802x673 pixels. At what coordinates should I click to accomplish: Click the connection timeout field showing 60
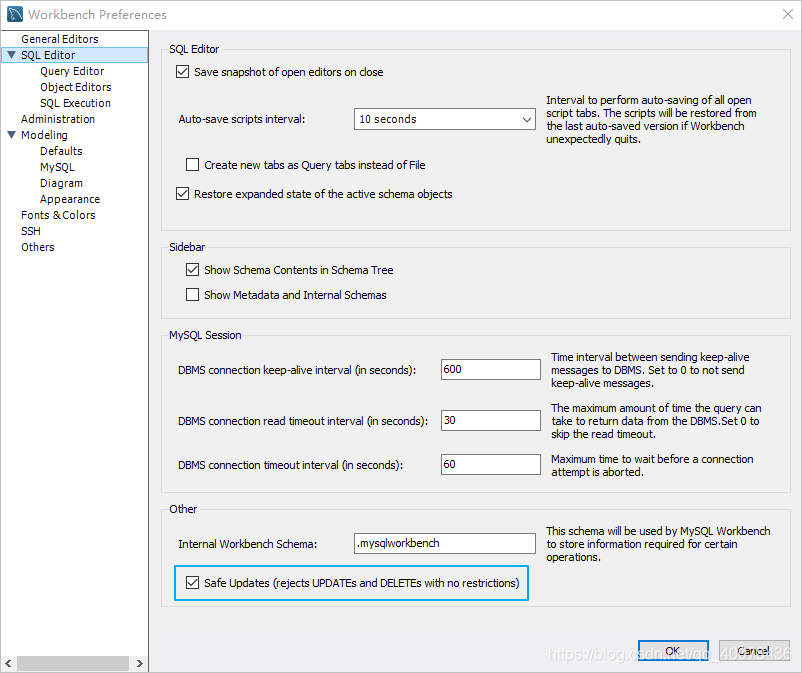491,464
